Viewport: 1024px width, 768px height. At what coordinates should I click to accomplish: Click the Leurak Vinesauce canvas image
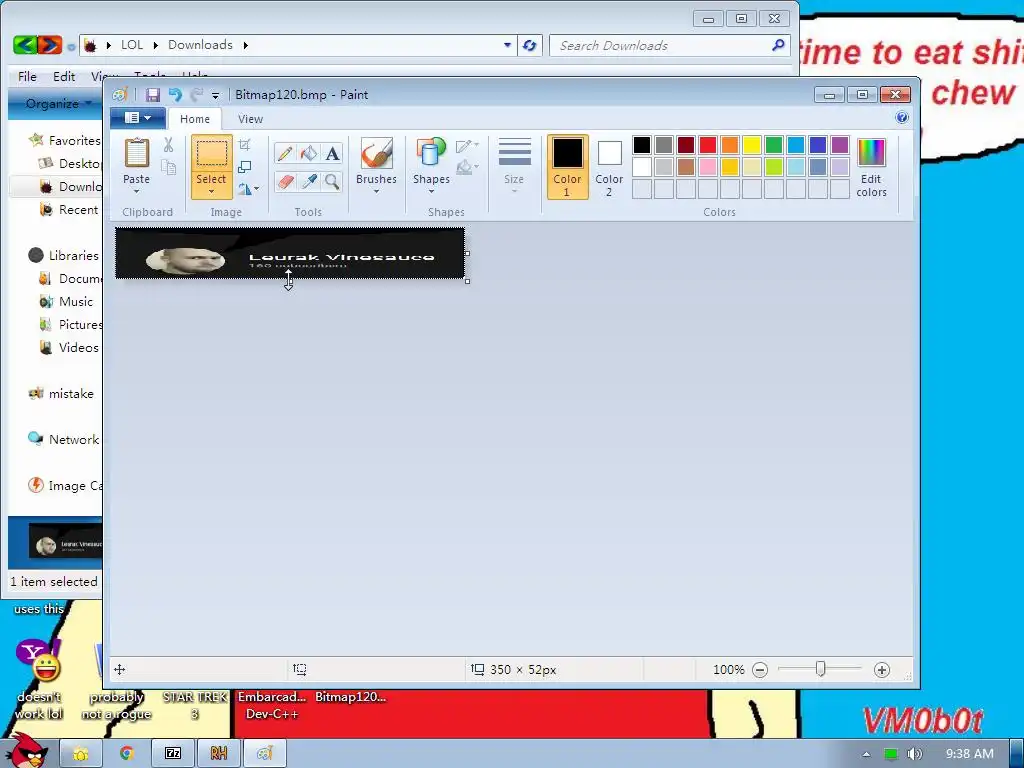(290, 253)
